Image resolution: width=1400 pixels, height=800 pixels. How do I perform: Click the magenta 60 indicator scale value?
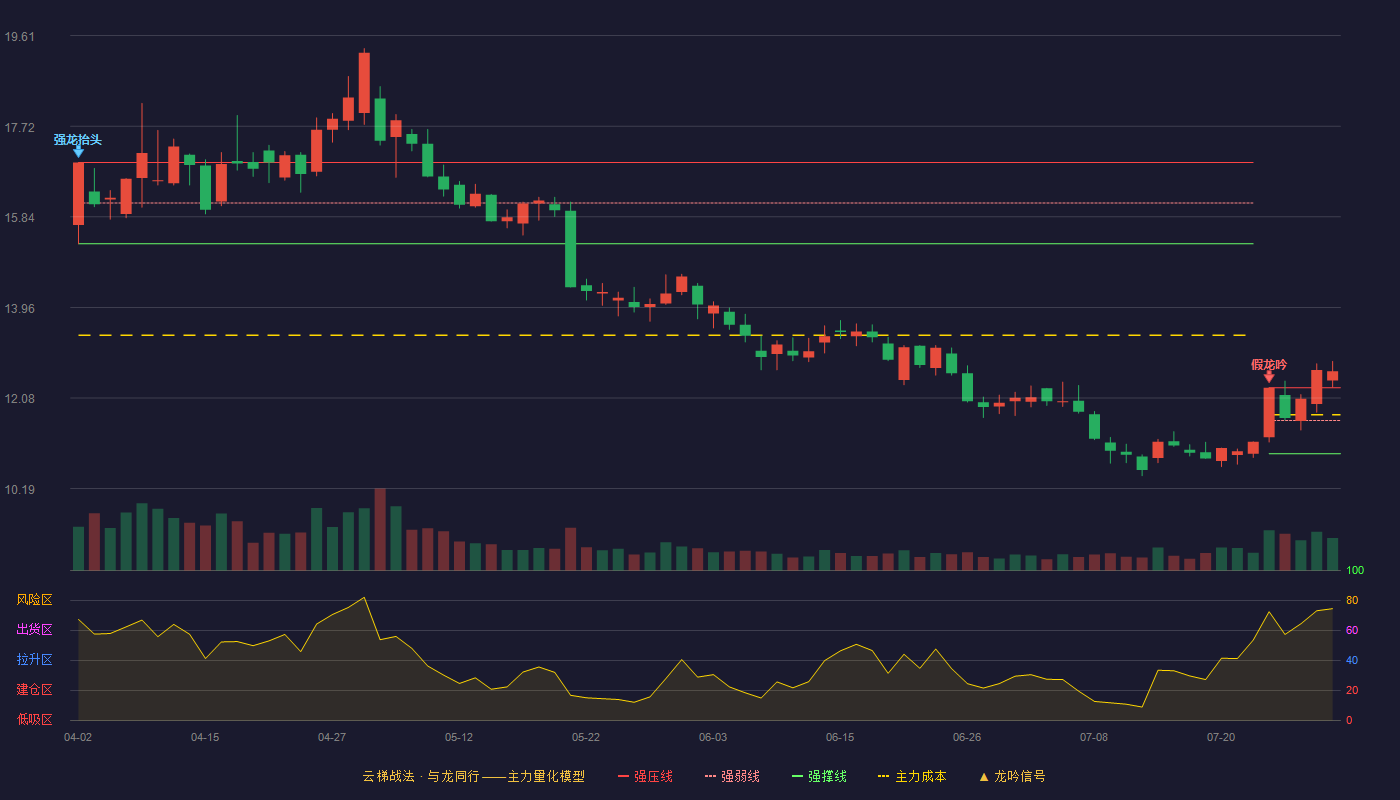coord(1352,630)
